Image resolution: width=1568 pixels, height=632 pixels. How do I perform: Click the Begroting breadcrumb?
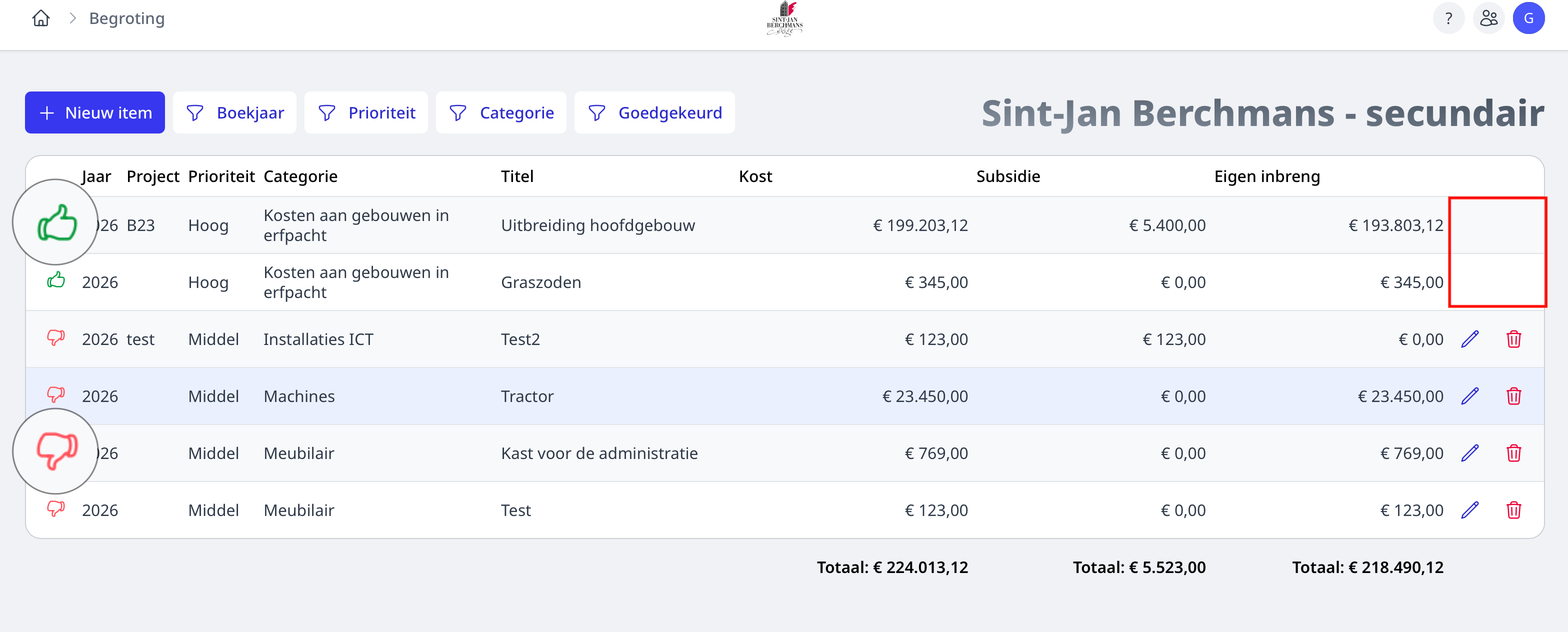click(126, 18)
